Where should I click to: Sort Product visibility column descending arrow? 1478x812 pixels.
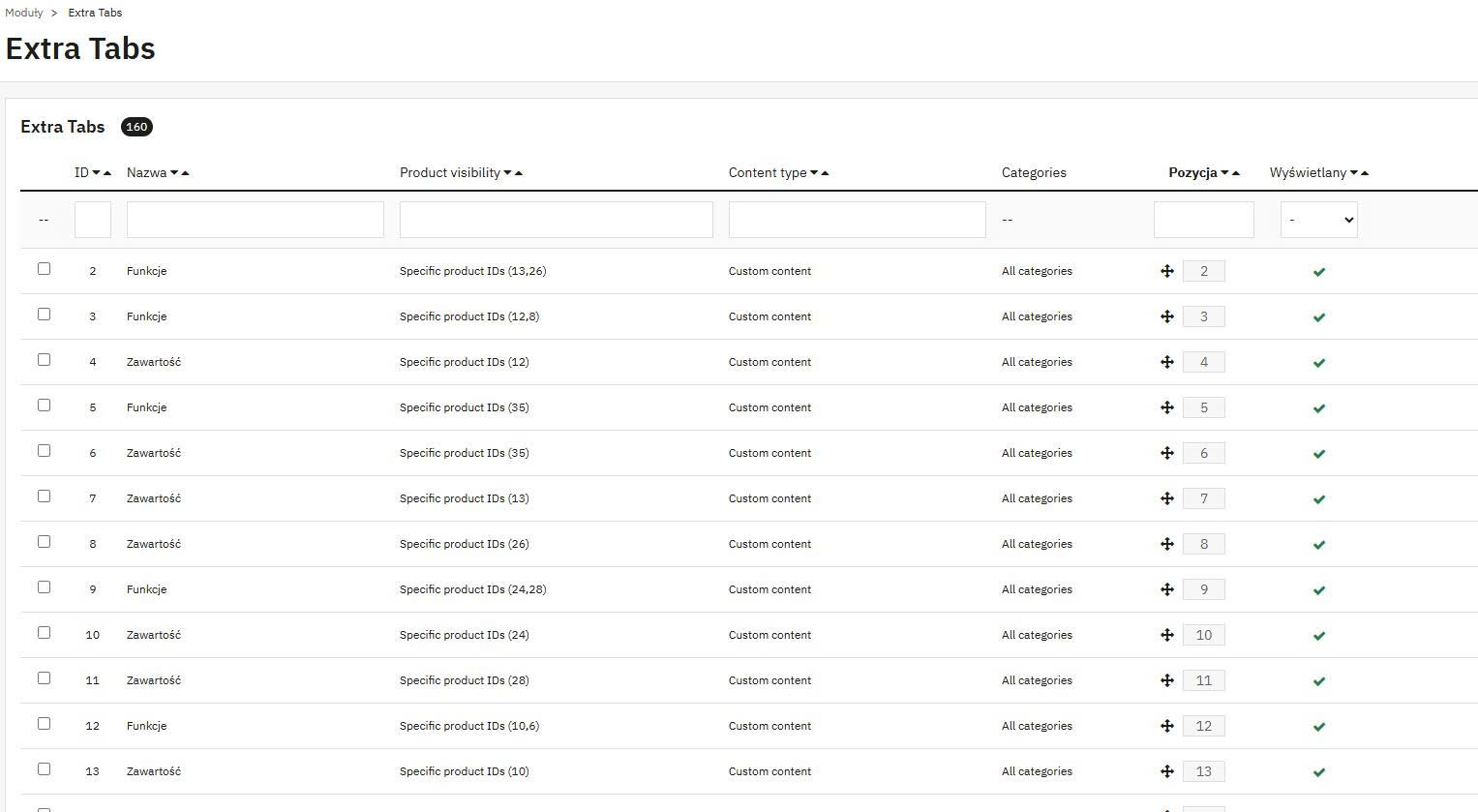(x=507, y=173)
